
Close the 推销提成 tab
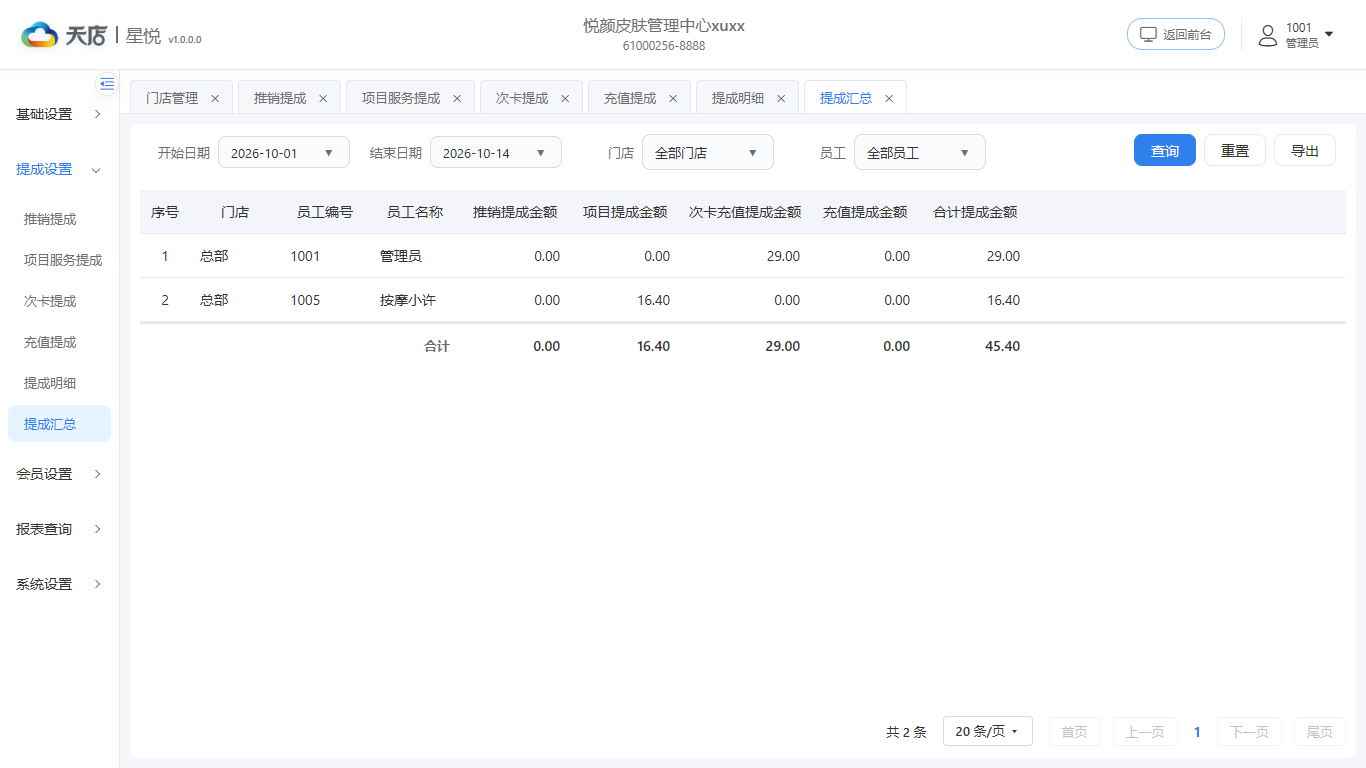(323, 98)
